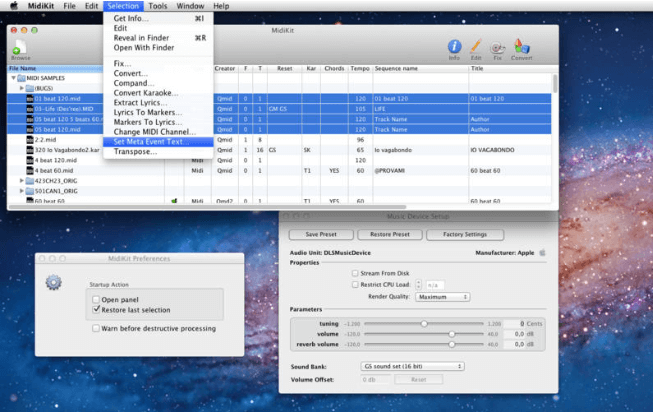Viewport: 653px width, 413px height.
Task: Choose Get Info from Selection menu
Action: 158,18
